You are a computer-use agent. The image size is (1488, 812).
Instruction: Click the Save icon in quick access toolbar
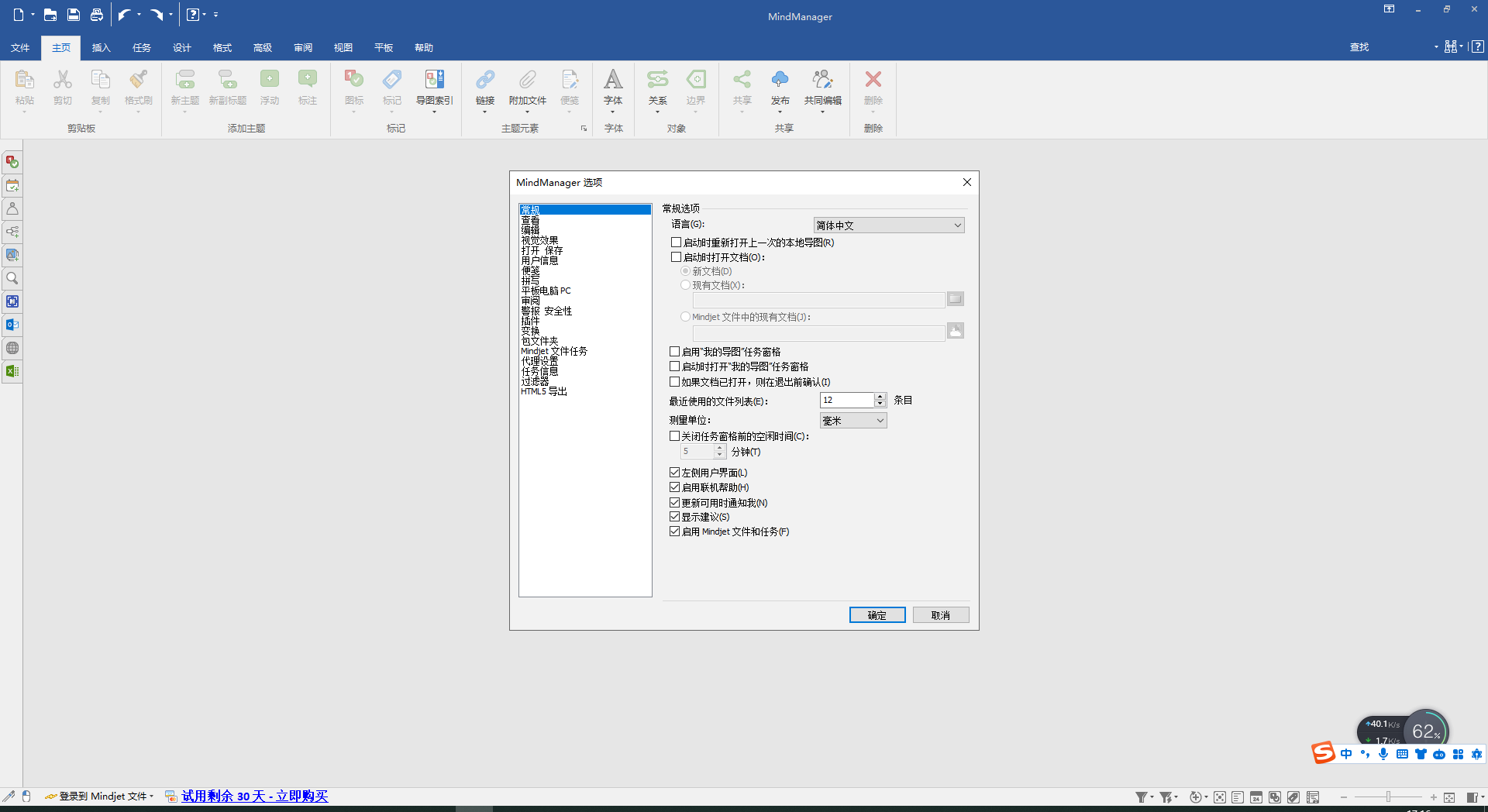coord(74,15)
